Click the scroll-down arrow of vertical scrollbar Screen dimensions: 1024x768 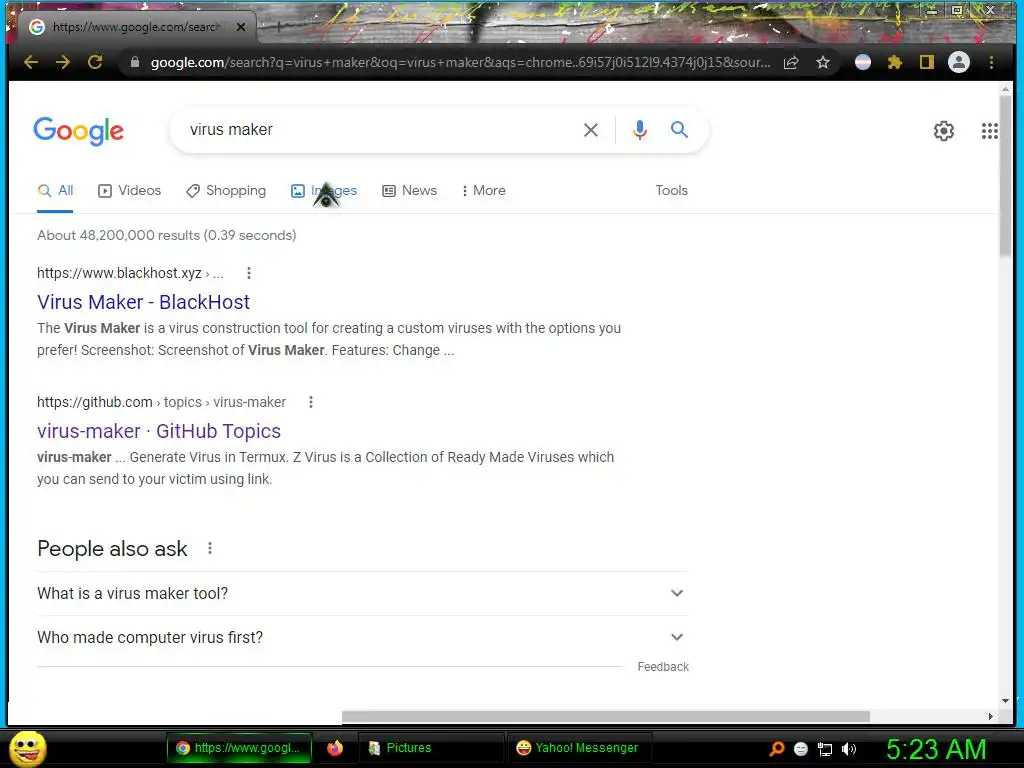click(x=1006, y=701)
